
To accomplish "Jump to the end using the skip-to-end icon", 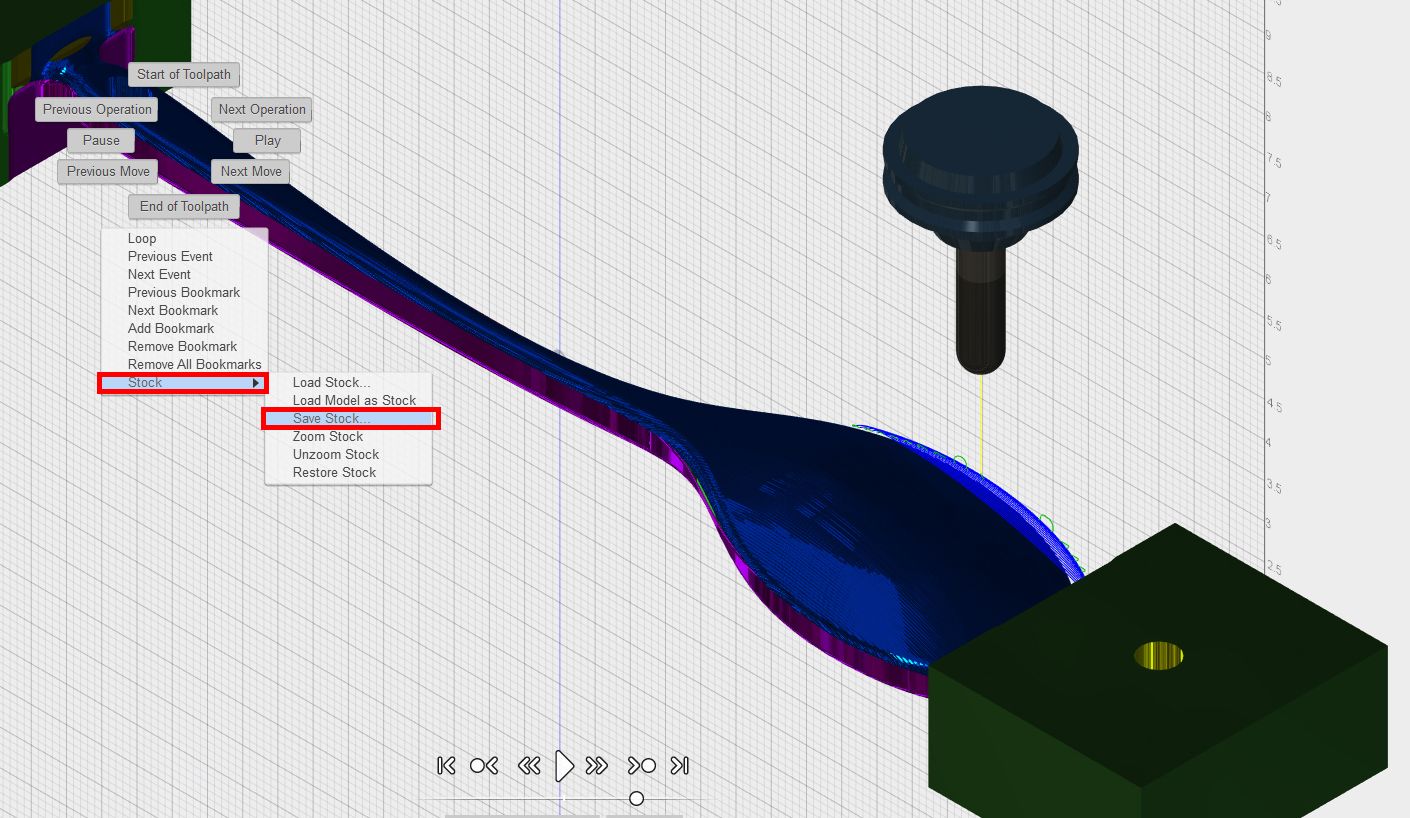I will 680,765.
